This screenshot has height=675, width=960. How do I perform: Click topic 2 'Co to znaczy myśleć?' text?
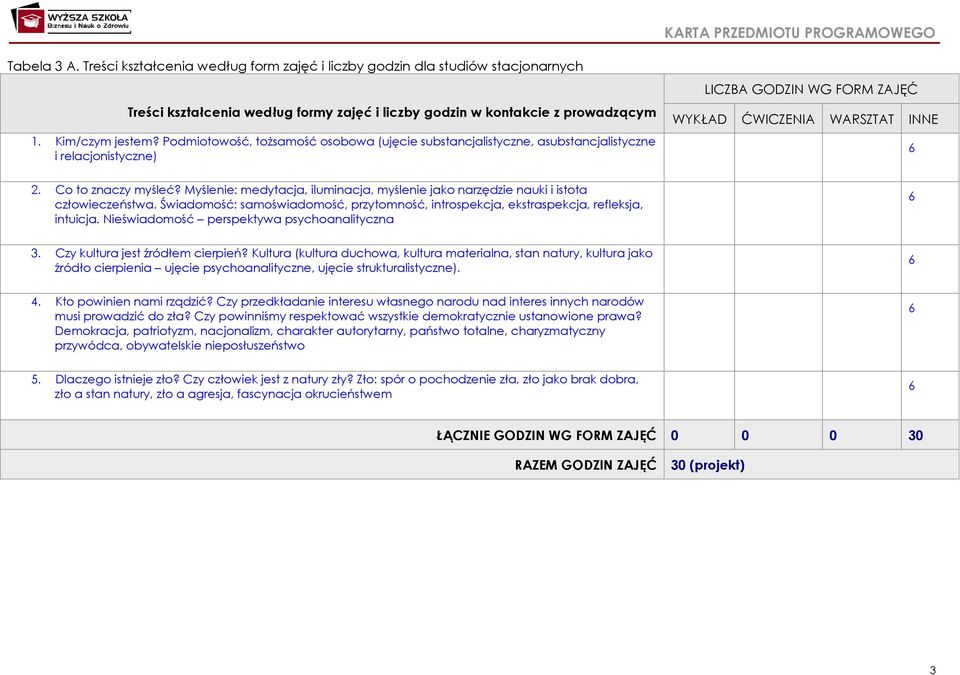(348, 205)
